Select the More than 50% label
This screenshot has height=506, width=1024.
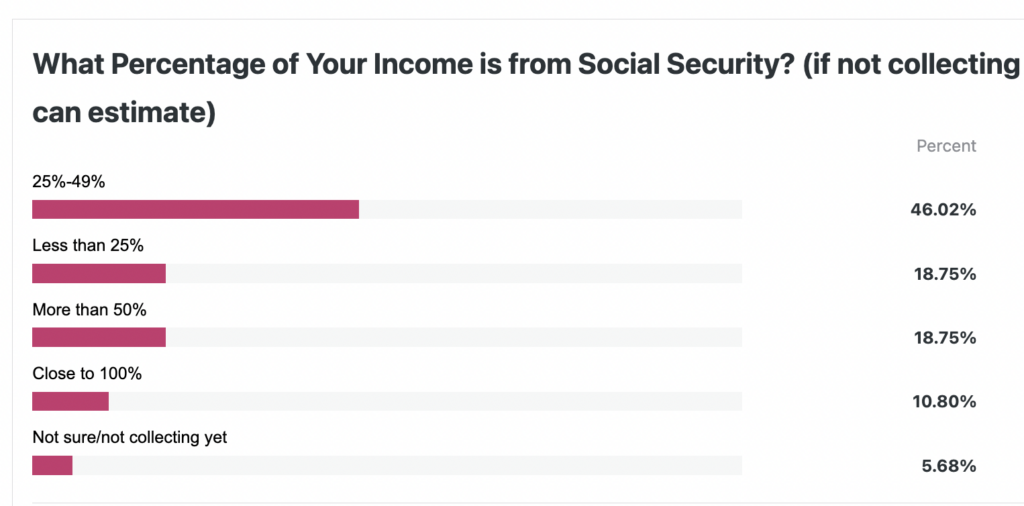pos(89,310)
